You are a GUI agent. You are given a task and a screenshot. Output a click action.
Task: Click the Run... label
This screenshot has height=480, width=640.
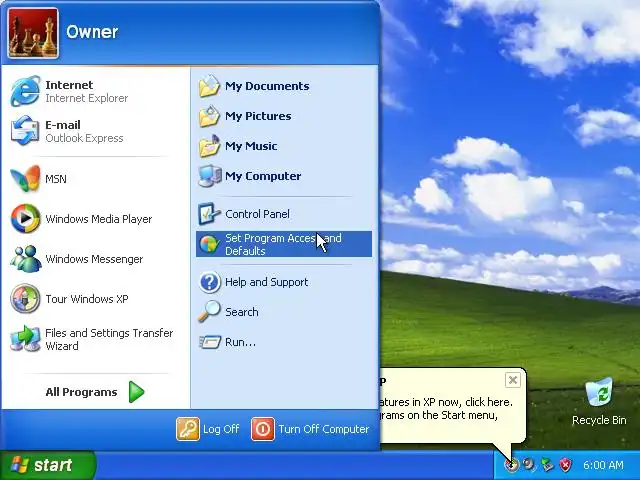click(240, 342)
